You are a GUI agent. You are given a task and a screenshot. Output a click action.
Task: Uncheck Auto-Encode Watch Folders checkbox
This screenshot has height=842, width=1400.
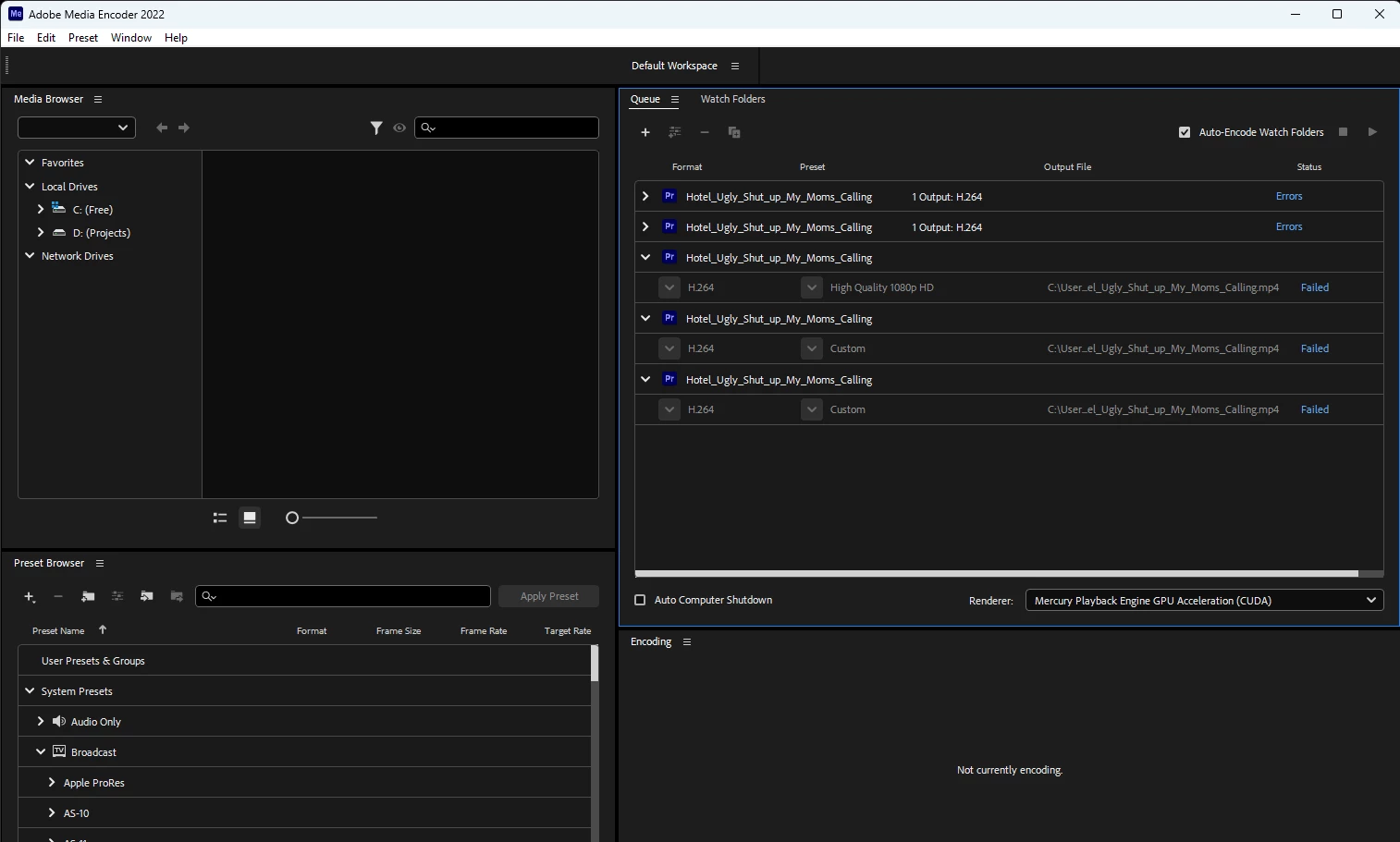(1185, 132)
